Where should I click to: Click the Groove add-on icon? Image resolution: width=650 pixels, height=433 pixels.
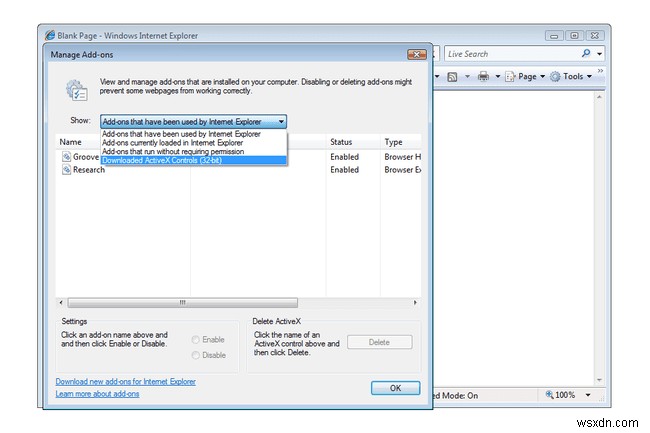click(x=66, y=156)
